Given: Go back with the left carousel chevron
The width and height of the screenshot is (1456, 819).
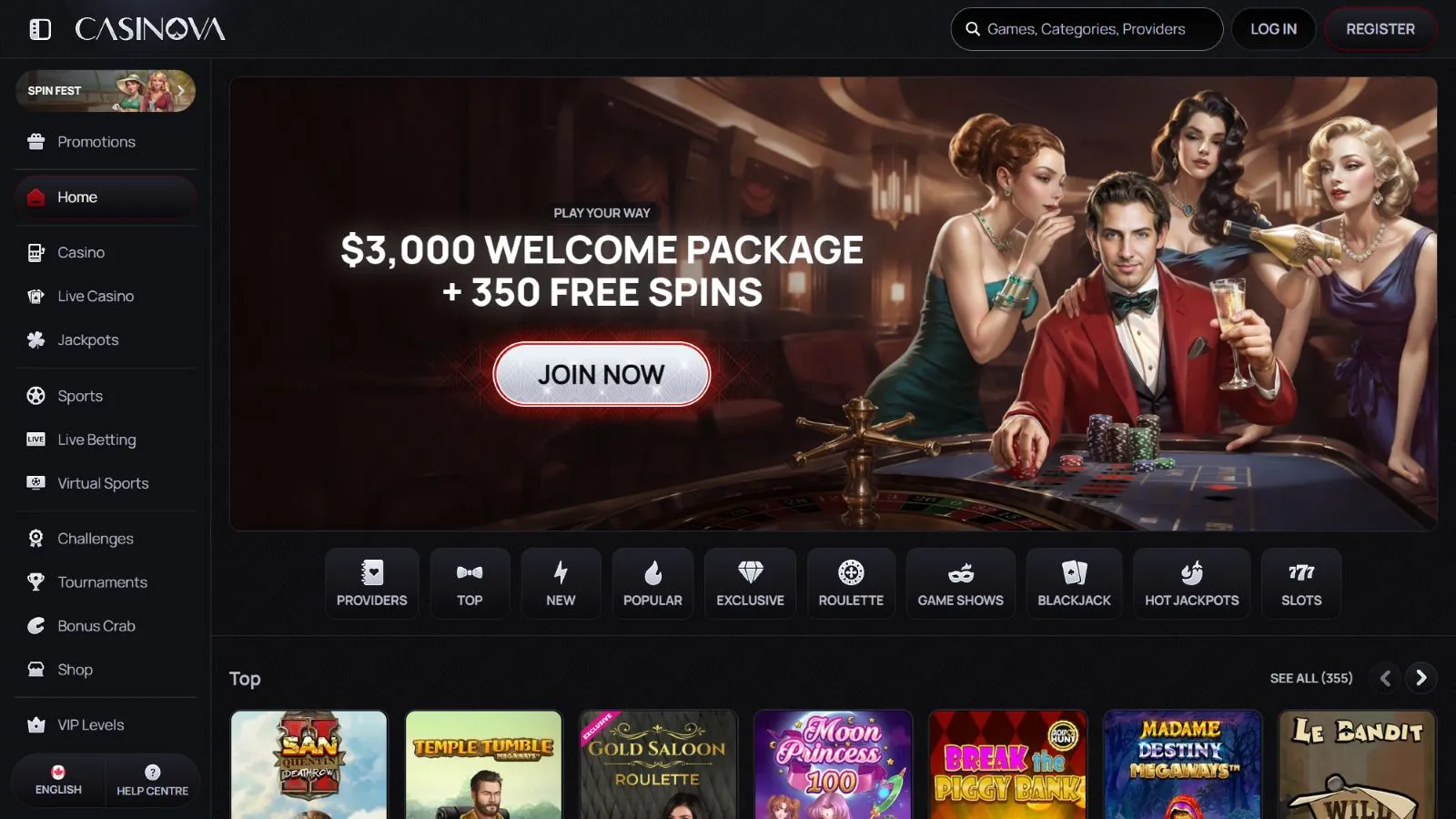Looking at the screenshot, I should coord(1385,678).
